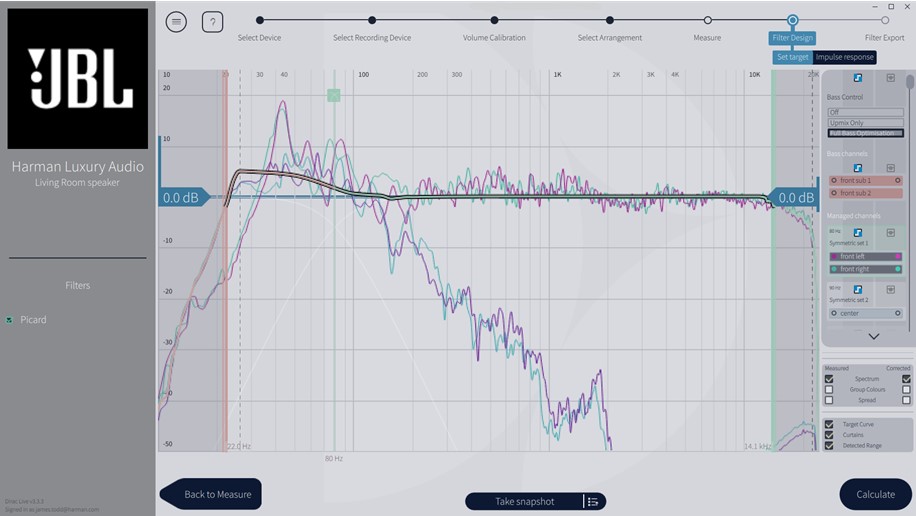Set Bass Control to Upmix Only
This screenshot has width=916, height=516.
[x=866, y=123]
